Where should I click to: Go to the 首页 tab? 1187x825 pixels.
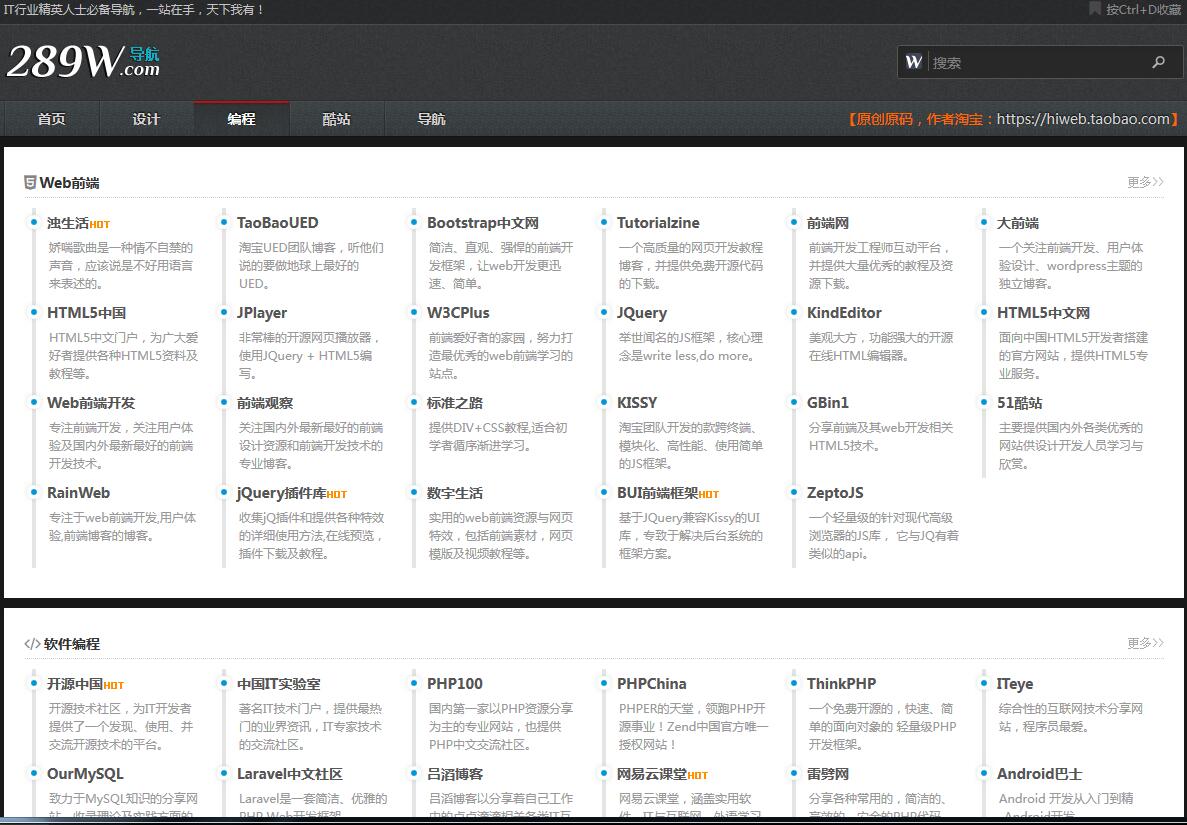[51, 119]
